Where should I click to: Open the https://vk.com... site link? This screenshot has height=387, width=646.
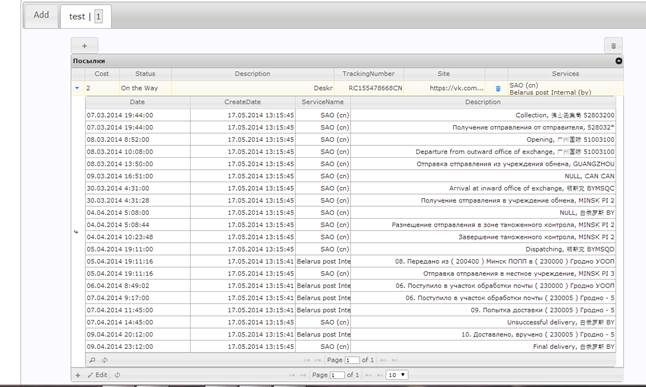tap(456, 88)
